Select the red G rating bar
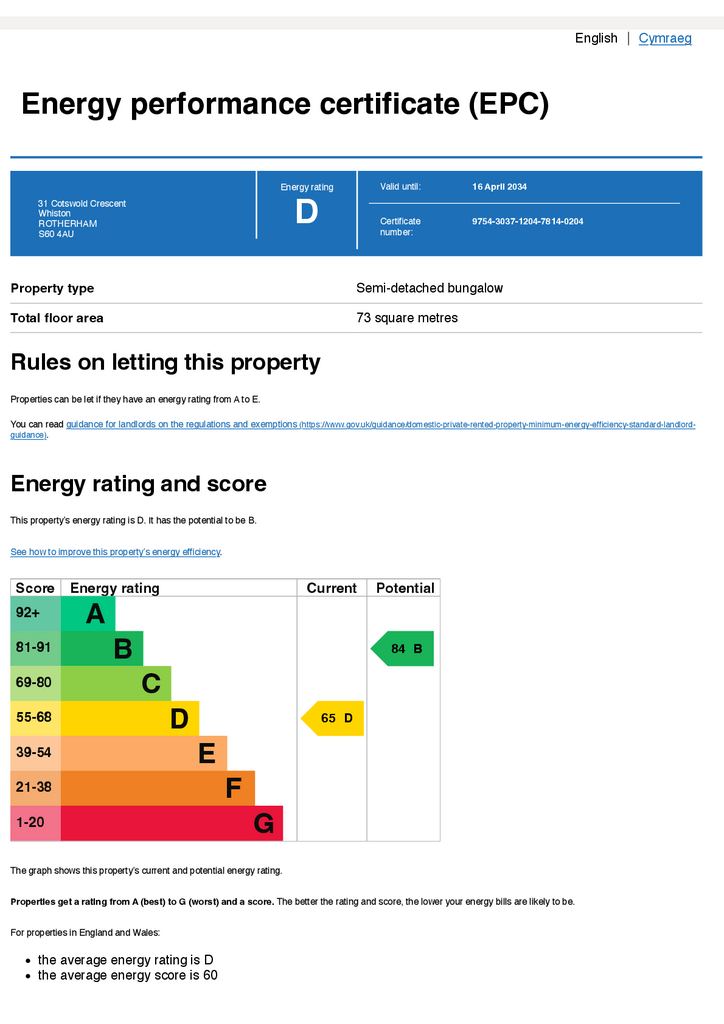Screen dimensions: 724x1024 172,823
